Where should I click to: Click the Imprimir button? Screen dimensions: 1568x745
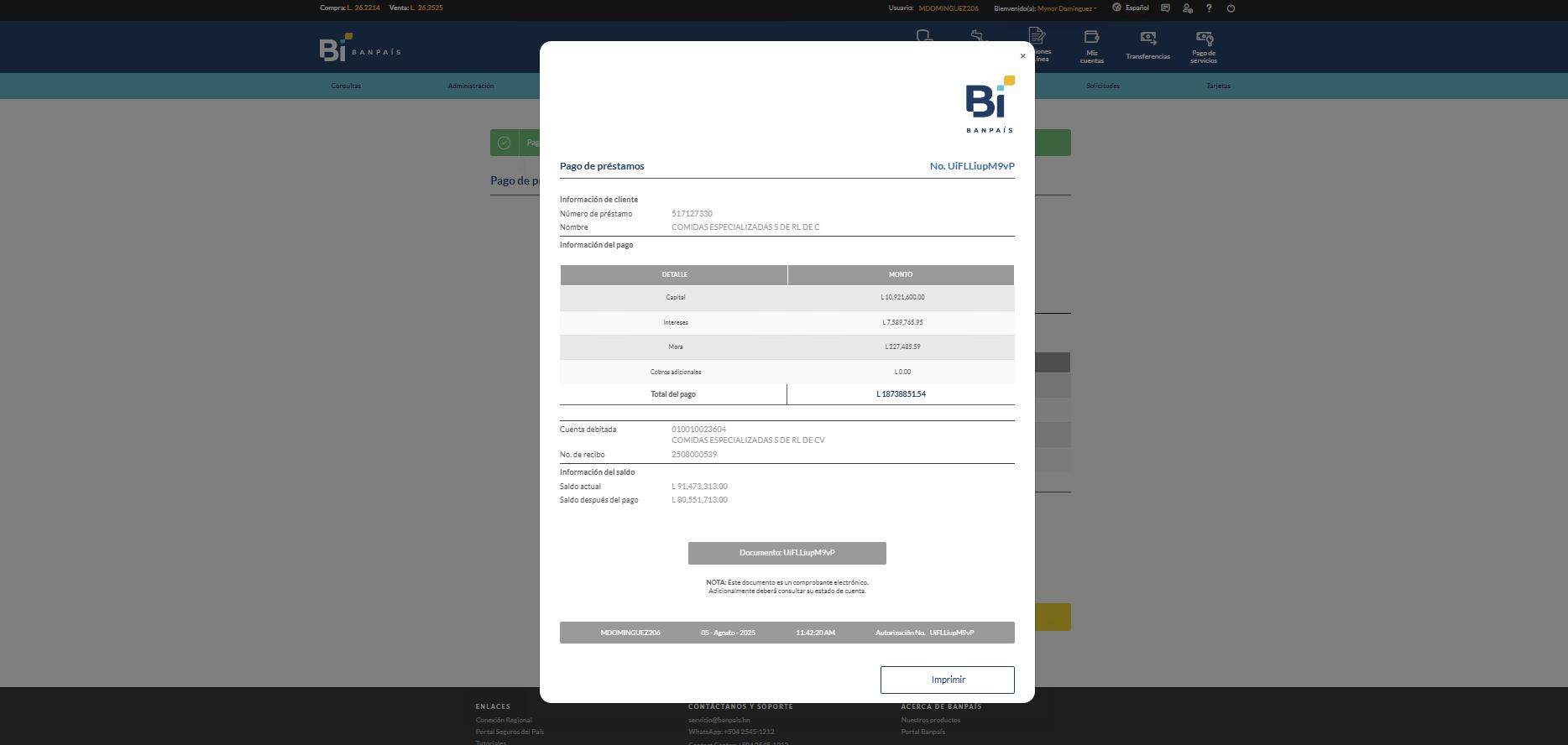coord(948,680)
